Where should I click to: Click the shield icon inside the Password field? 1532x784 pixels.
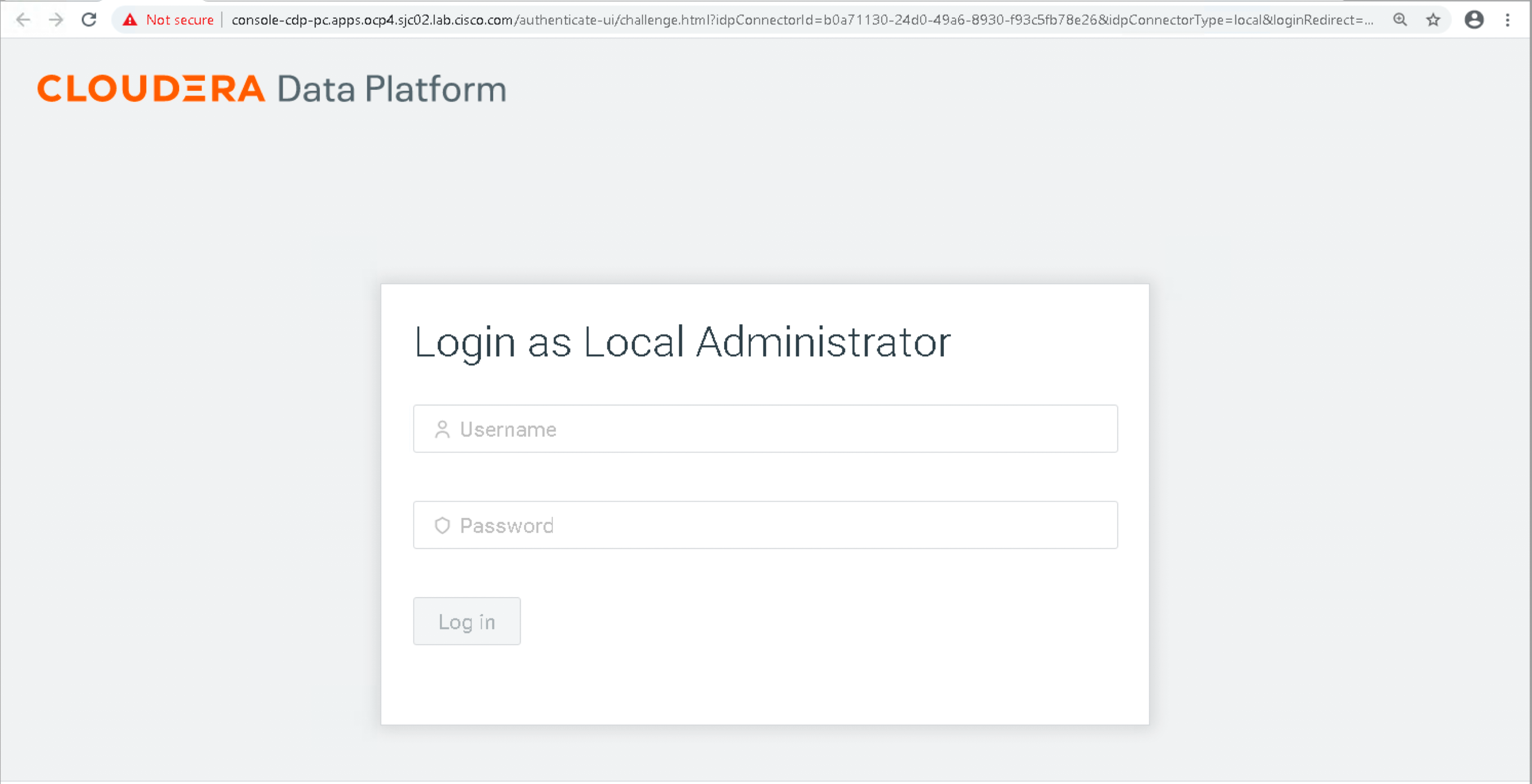coord(442,525)
